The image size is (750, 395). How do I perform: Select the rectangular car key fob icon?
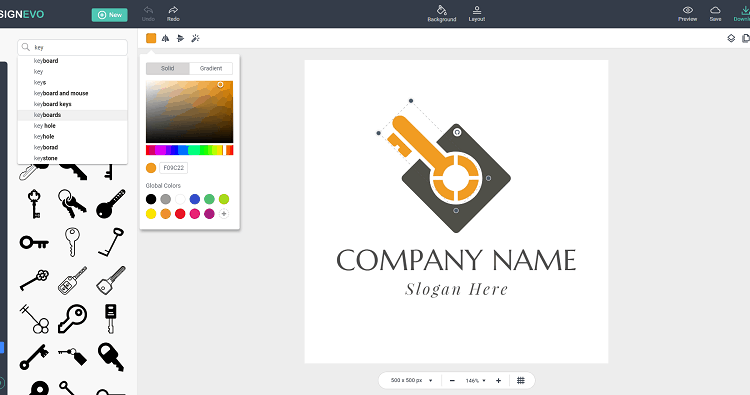tap(110, 319)
